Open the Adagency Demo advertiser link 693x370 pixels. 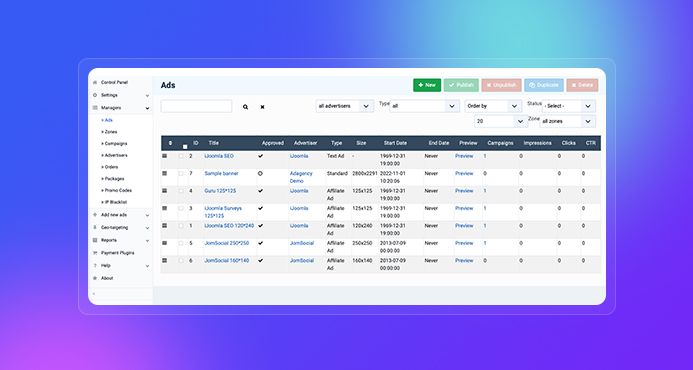pos(301,177)
